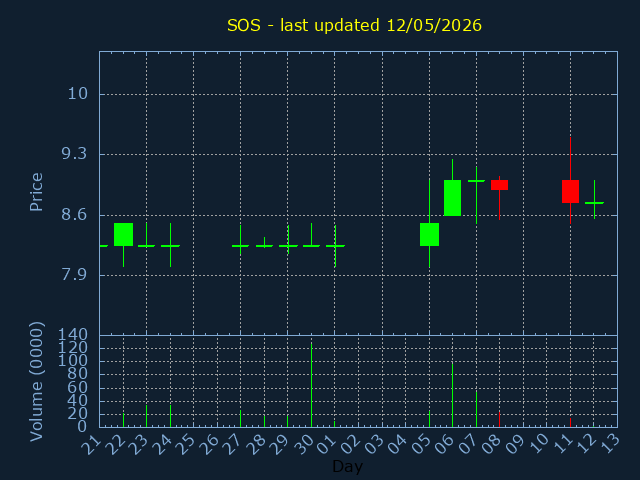Click the green volume bar for day 23
The width and height of the screenshot is (640, 480).
pyautogui.click(x=147, y=416)
